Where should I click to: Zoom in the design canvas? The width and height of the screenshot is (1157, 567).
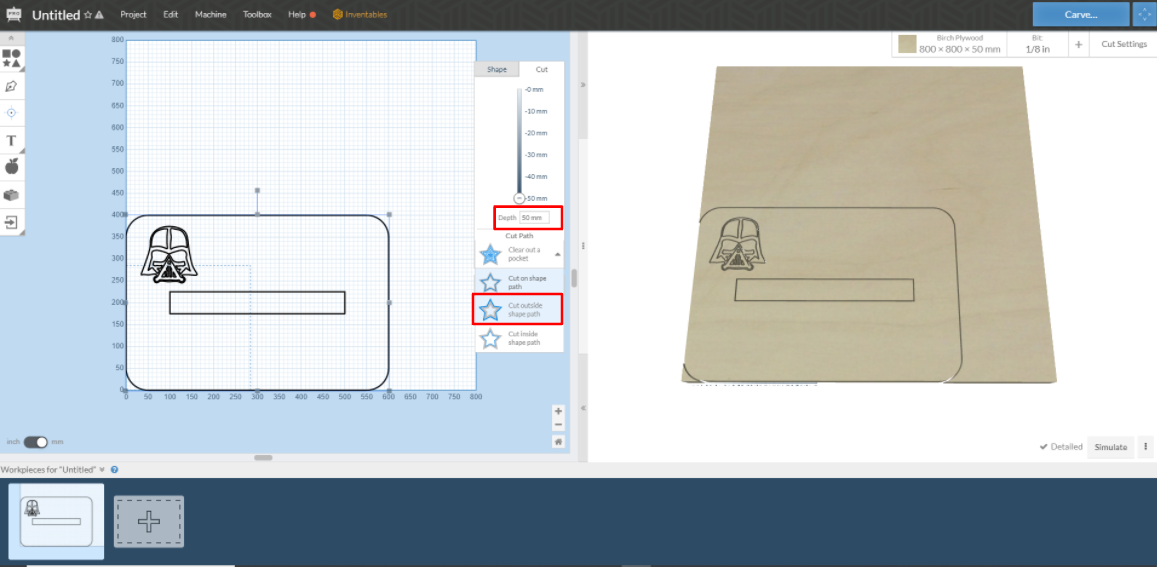tap(559, 411)
